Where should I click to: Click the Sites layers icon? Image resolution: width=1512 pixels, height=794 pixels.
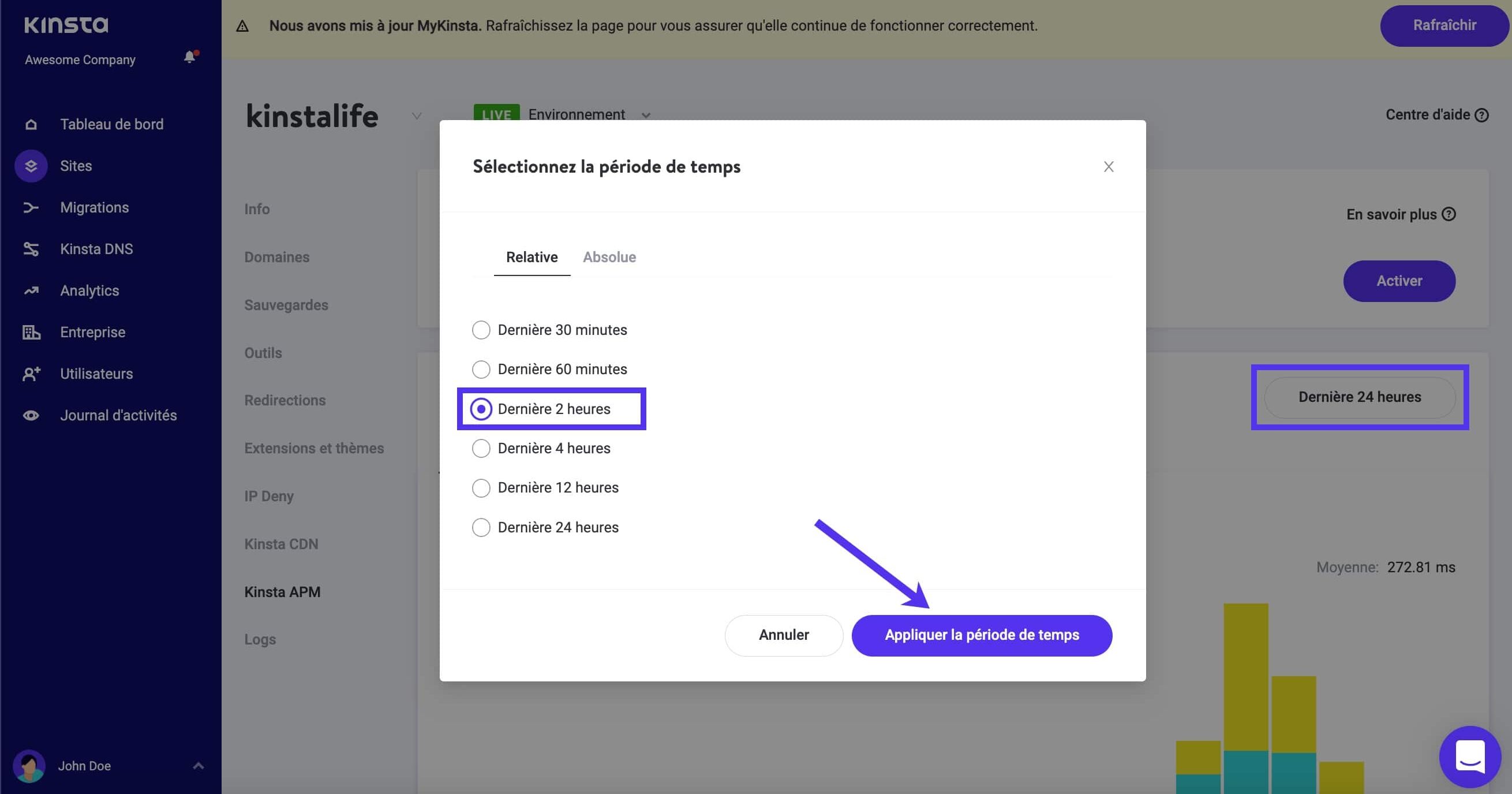31,166
